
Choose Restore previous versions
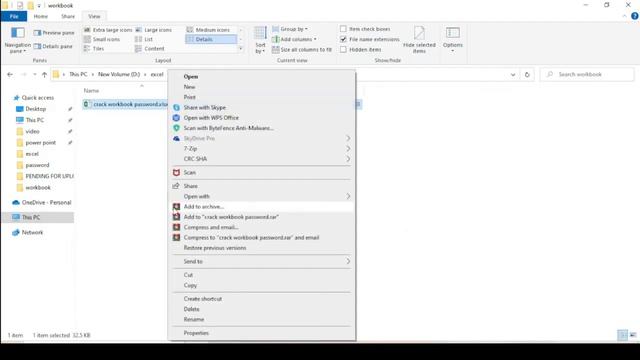[x=261, y=248]
